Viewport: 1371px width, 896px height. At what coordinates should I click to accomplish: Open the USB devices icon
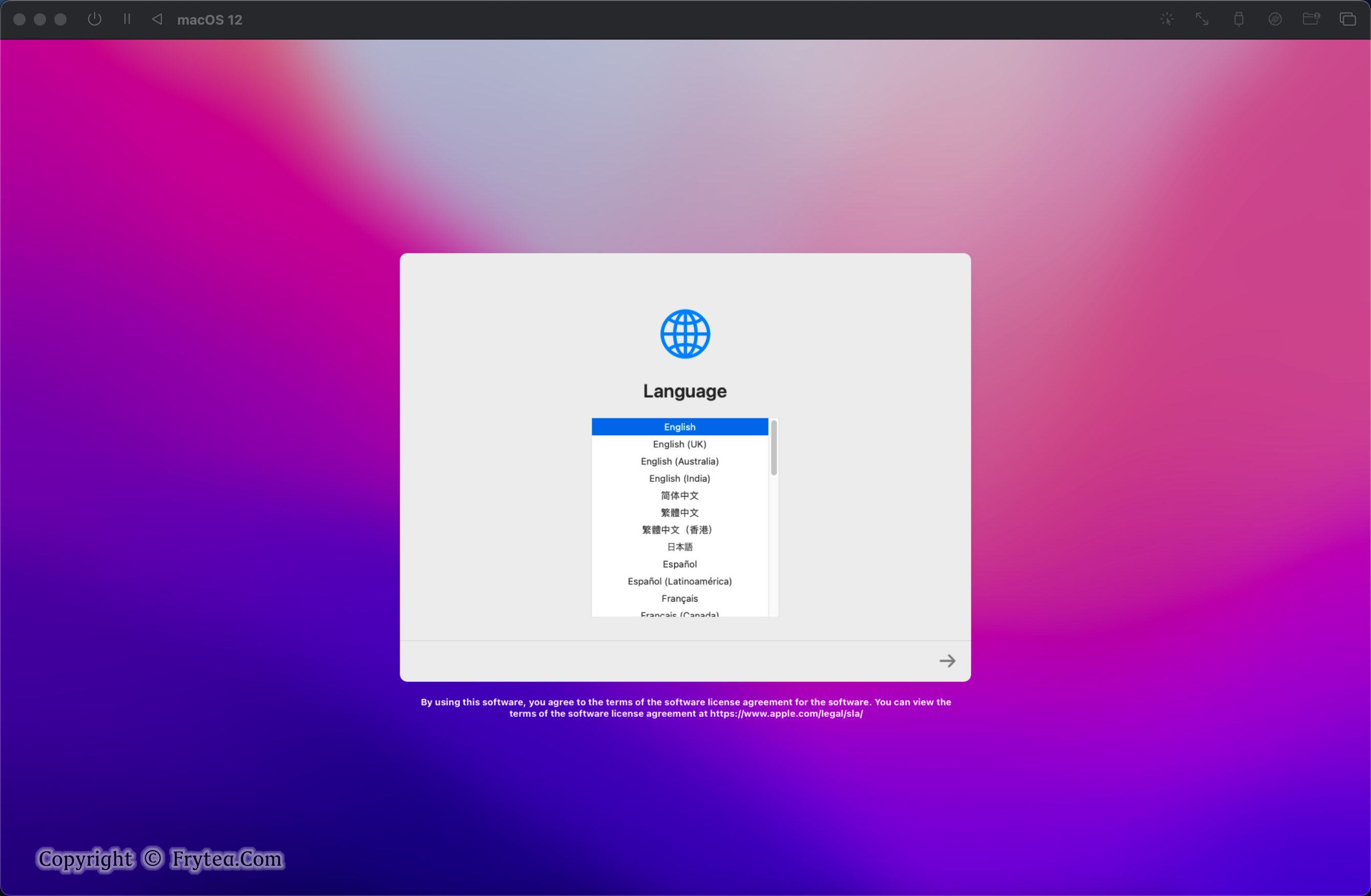coord(1238,19)
